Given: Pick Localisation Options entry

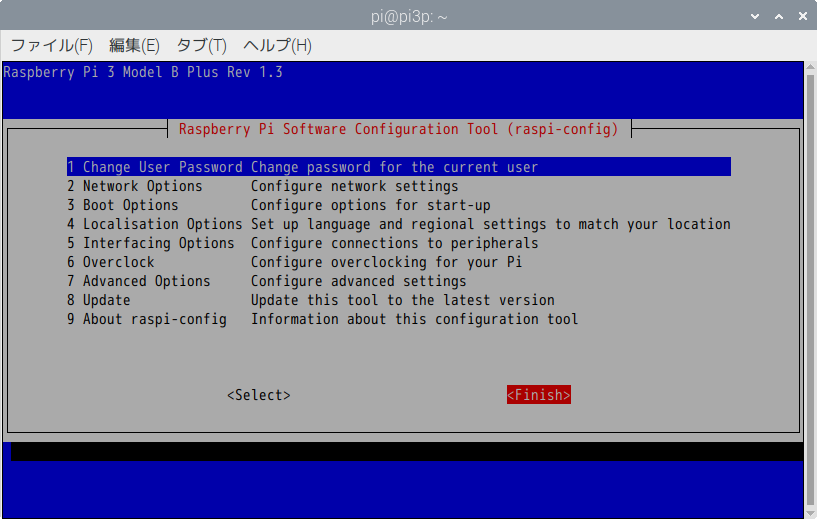Looking at the screenshot, I should (x=155, y=224).
